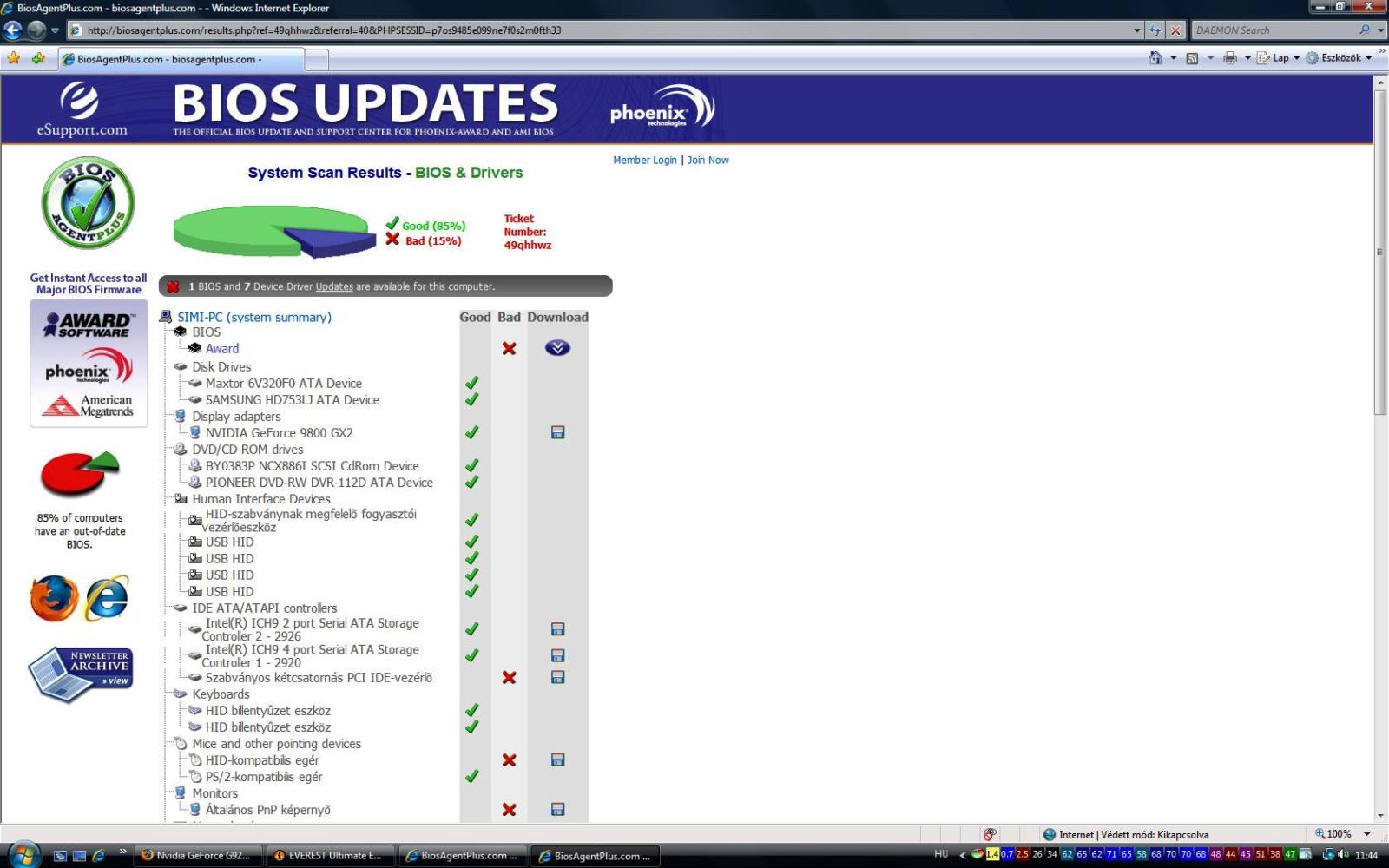Click the DAEMON Search input box
This screenshot has width=1389, height=868.
coord(1274,30)
